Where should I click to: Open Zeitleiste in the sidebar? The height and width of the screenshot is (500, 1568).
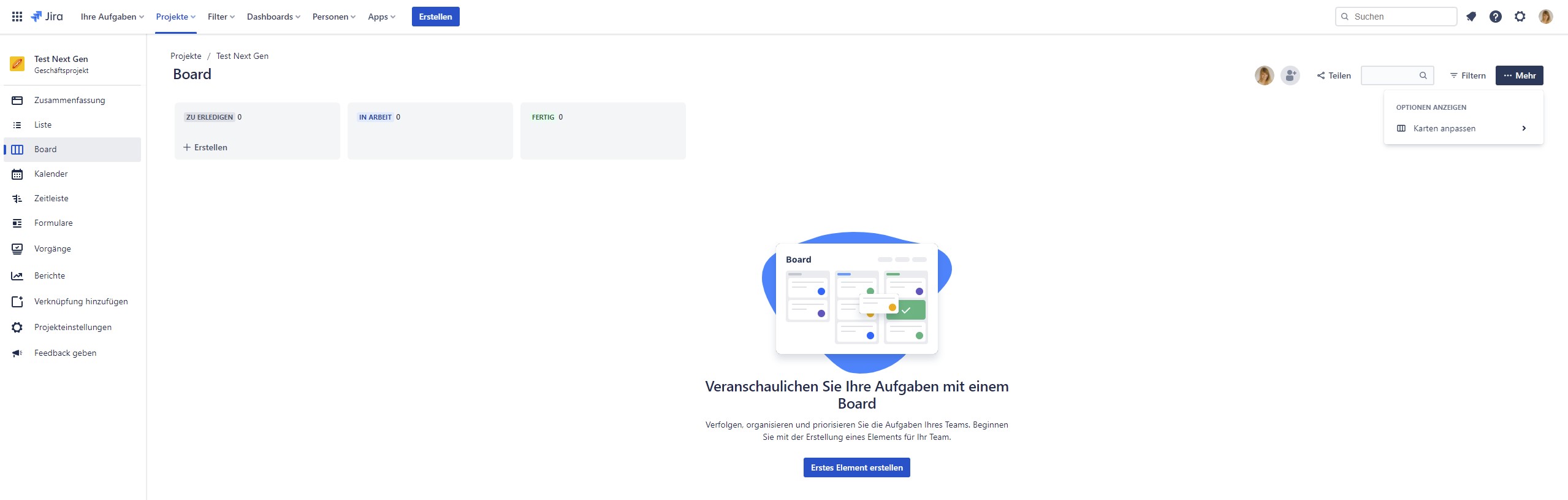[72, 198]
